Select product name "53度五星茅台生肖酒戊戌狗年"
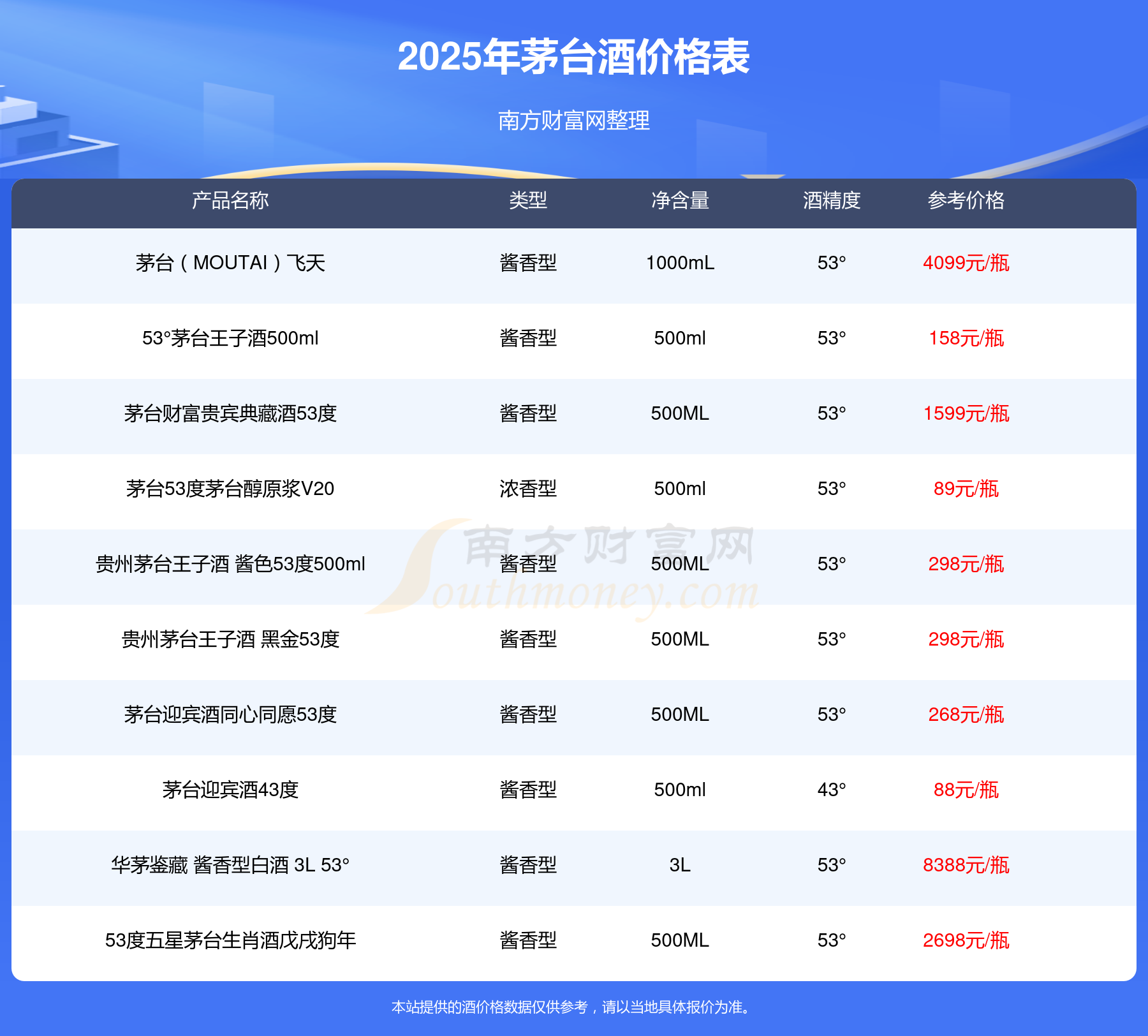This screenshot has height=1036, width=1148. pyautogui.click(x=230, y=940)
